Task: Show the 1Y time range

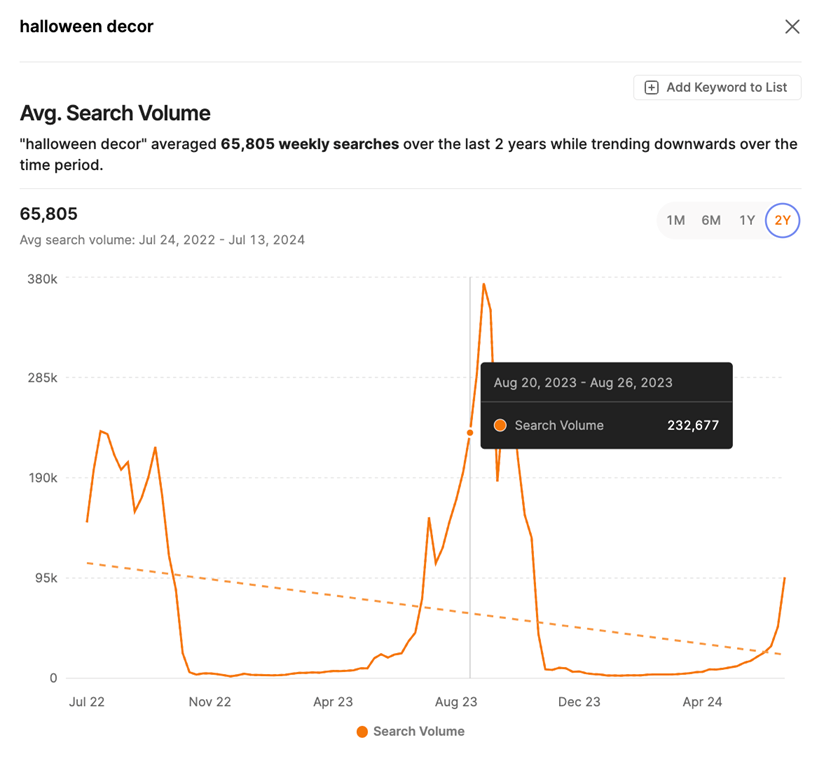Action: click(747, 220)
